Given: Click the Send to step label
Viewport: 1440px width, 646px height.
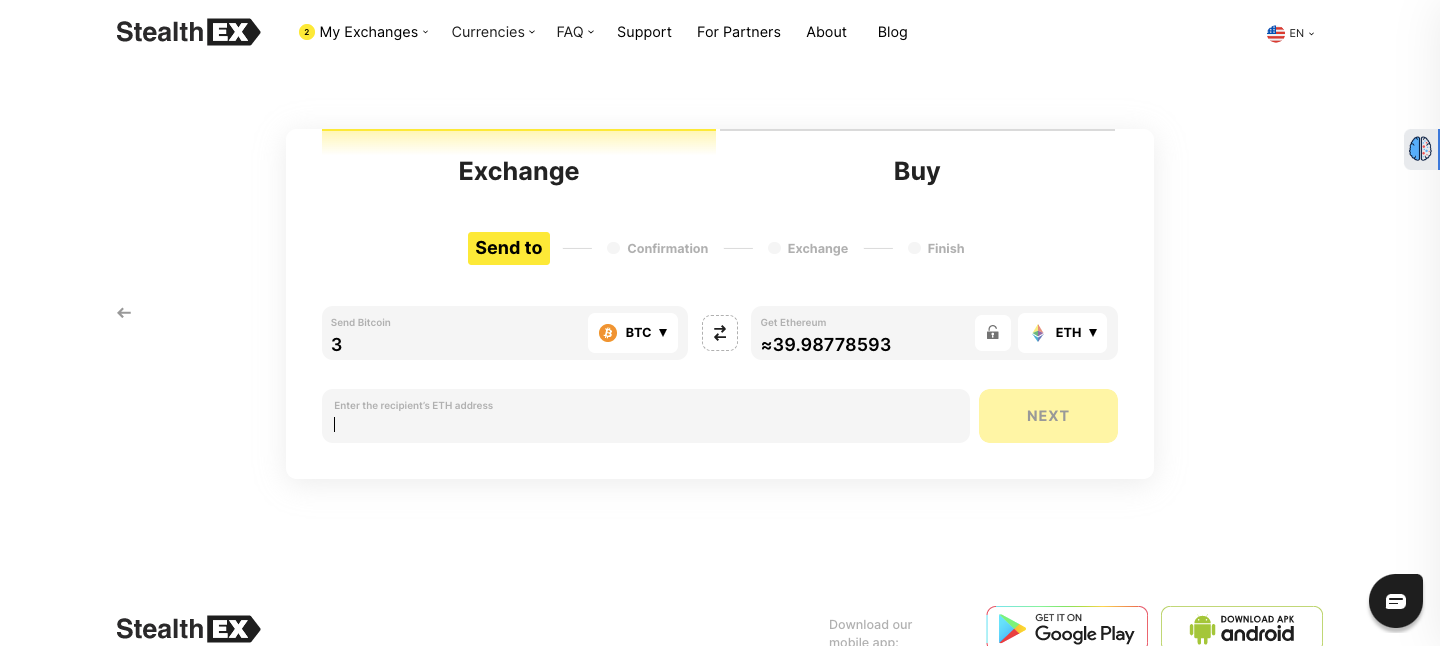Looking at the screenshot, I should [x=509, y=248].
